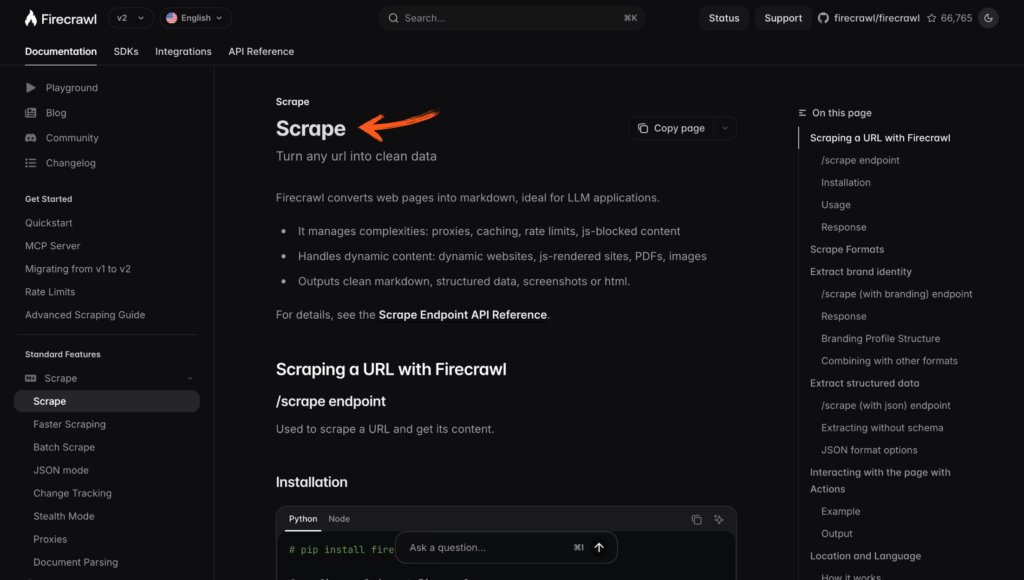Switch to the API Reference tab
The image size is (1024, 580).
click(261, 51)
